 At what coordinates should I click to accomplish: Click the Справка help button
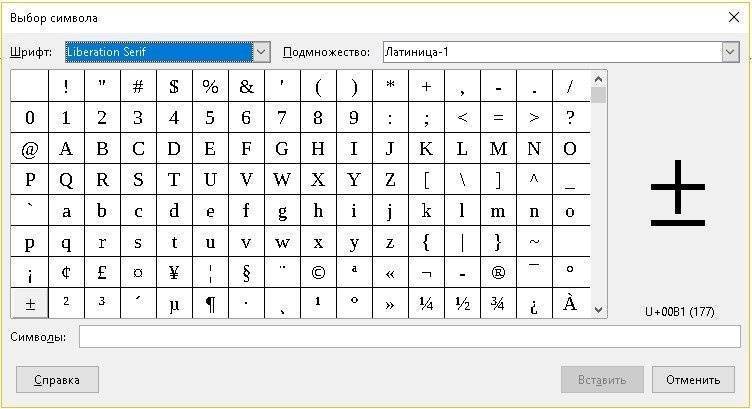tap(57, 380)
